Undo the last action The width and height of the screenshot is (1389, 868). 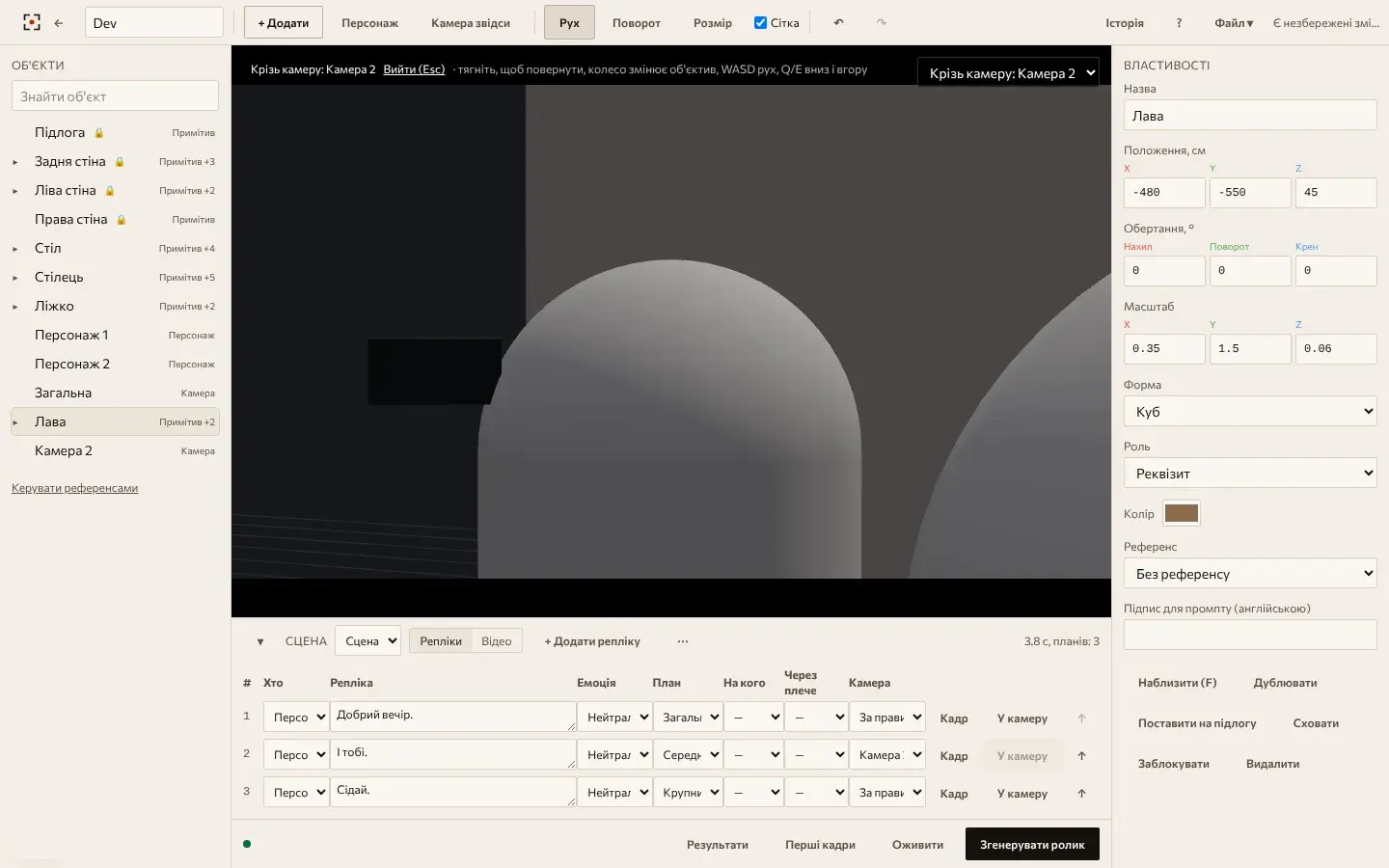[x=838, y=22]
